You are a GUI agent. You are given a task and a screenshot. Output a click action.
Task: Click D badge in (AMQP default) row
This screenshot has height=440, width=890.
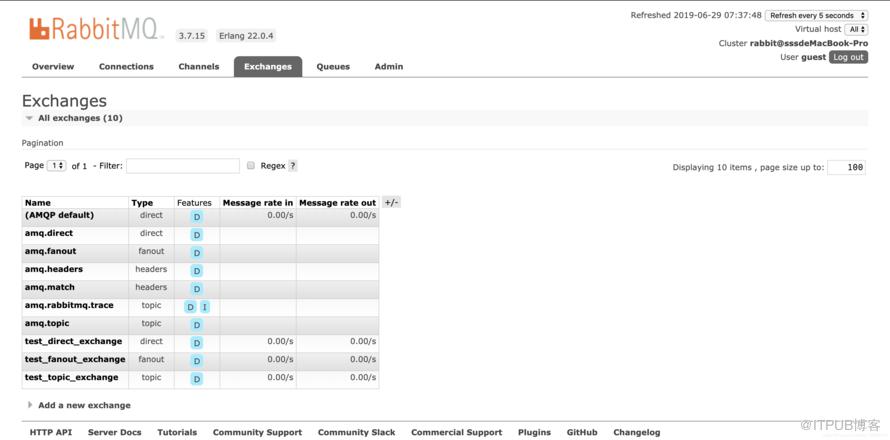click(x=196, y=217)
